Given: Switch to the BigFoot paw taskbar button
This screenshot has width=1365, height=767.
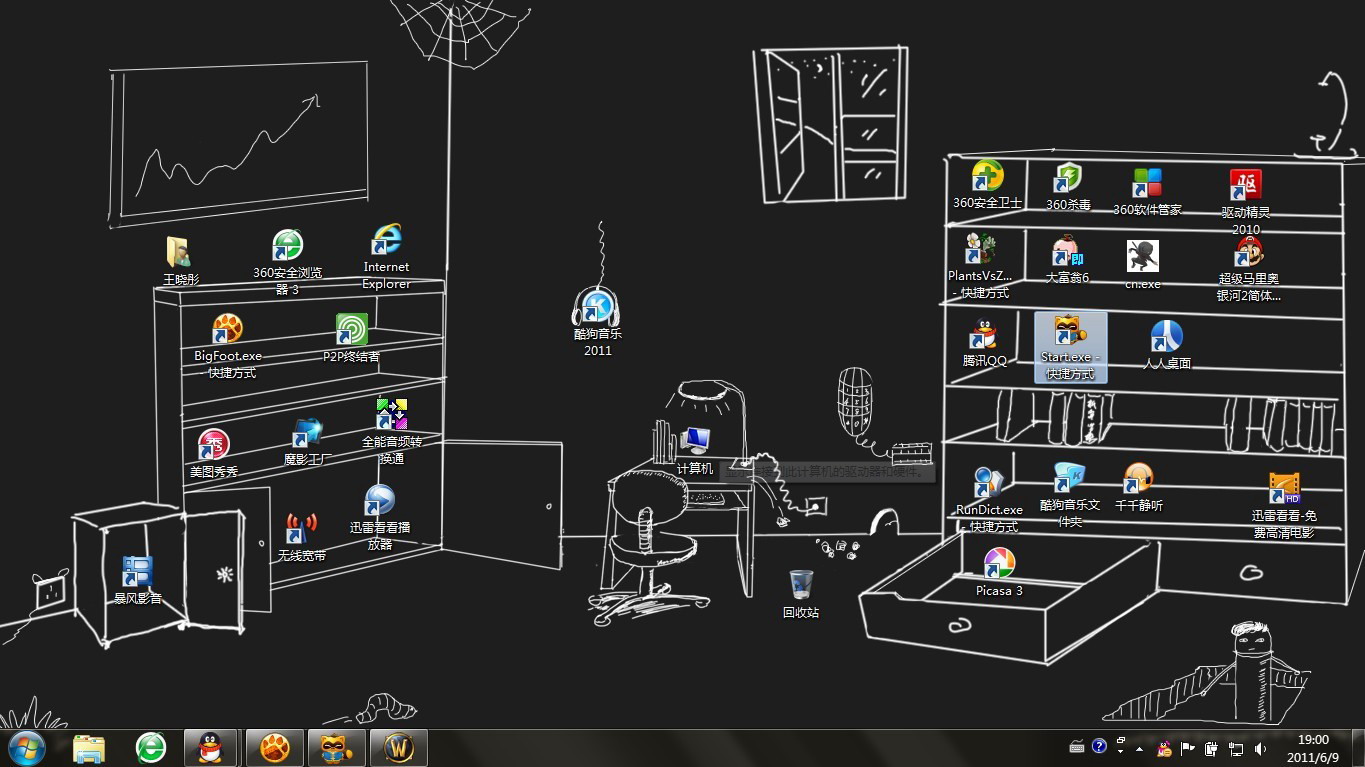Looking at the screenshot, I should pos(274,748).
